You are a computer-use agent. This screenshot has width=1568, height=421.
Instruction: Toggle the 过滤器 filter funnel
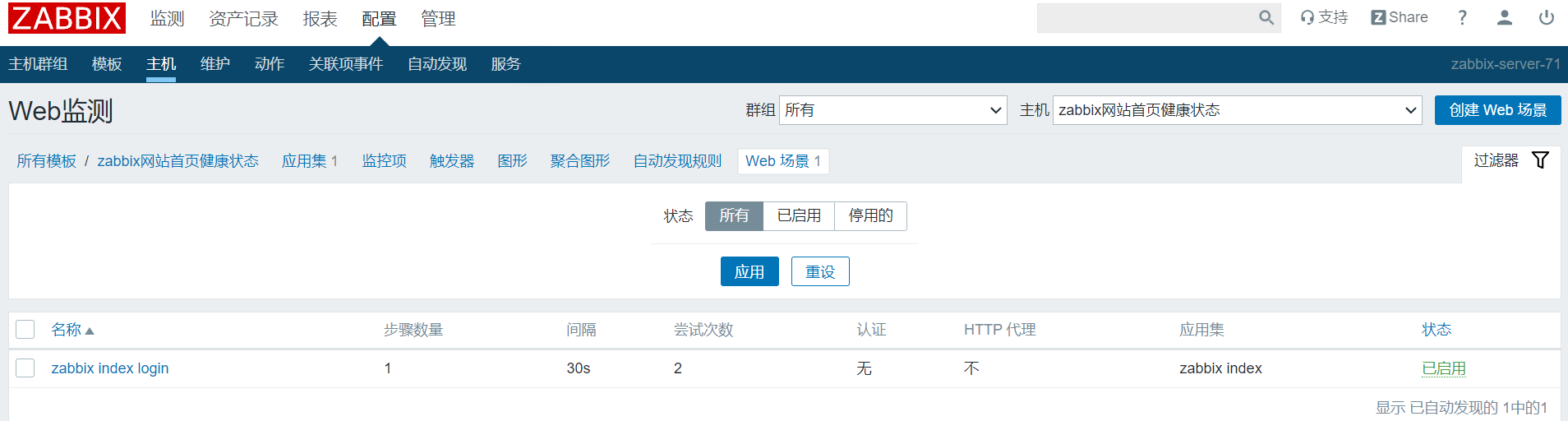(x=1541, y=160)
